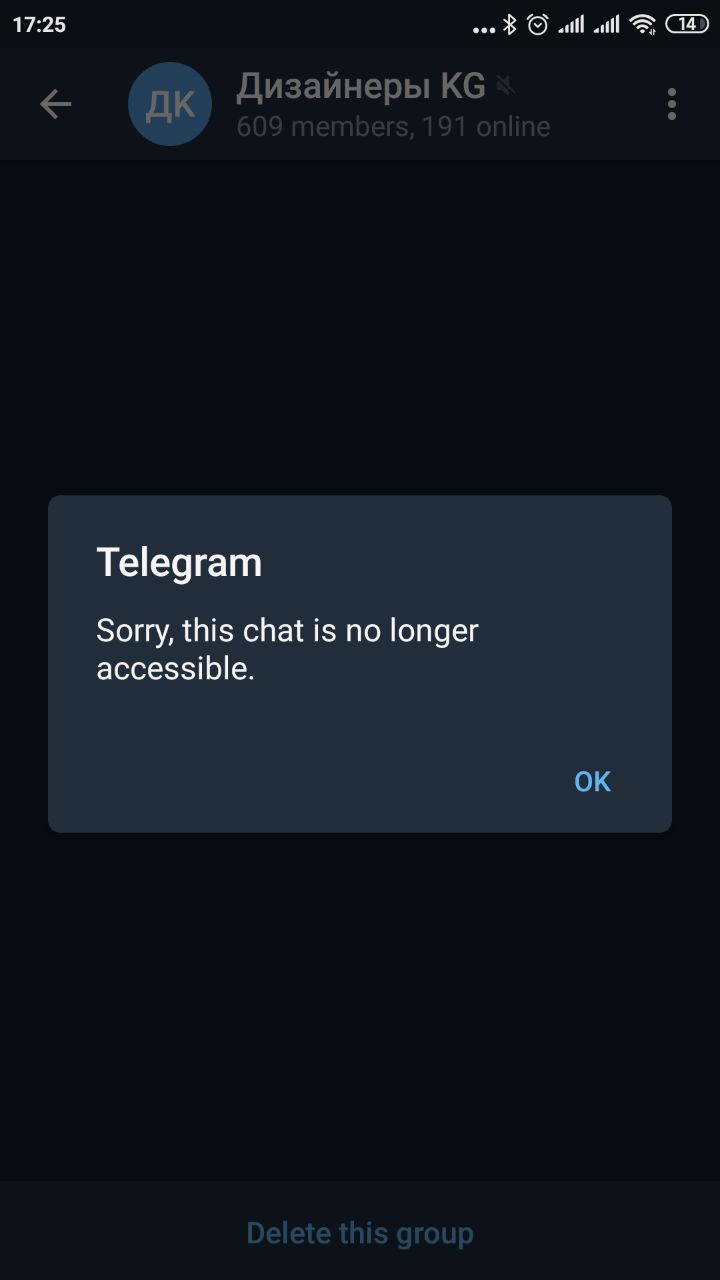Tap the first SIM signal strength icon
This screenshot has width=720, height=1280.
[x=571, y=24]
